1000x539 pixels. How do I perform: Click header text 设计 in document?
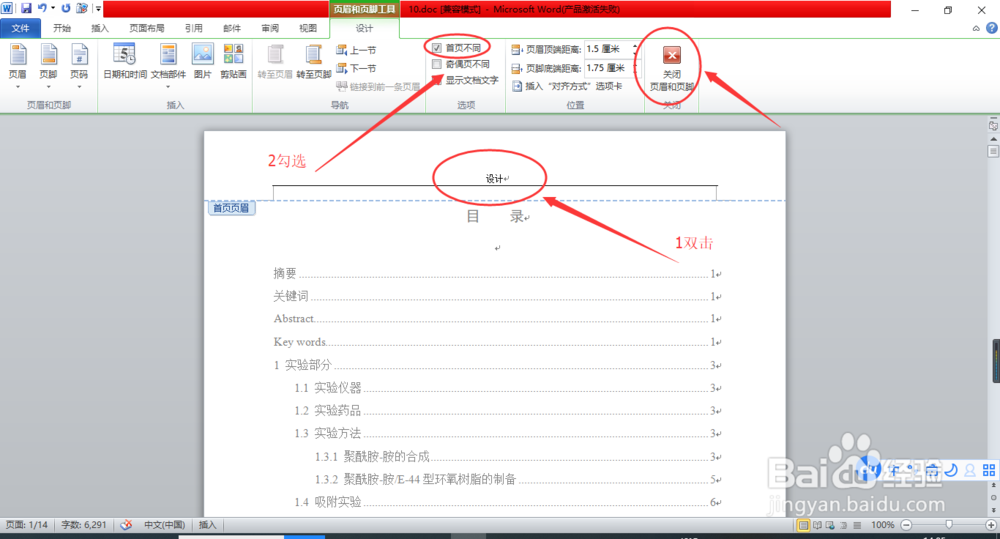point(494,179)
